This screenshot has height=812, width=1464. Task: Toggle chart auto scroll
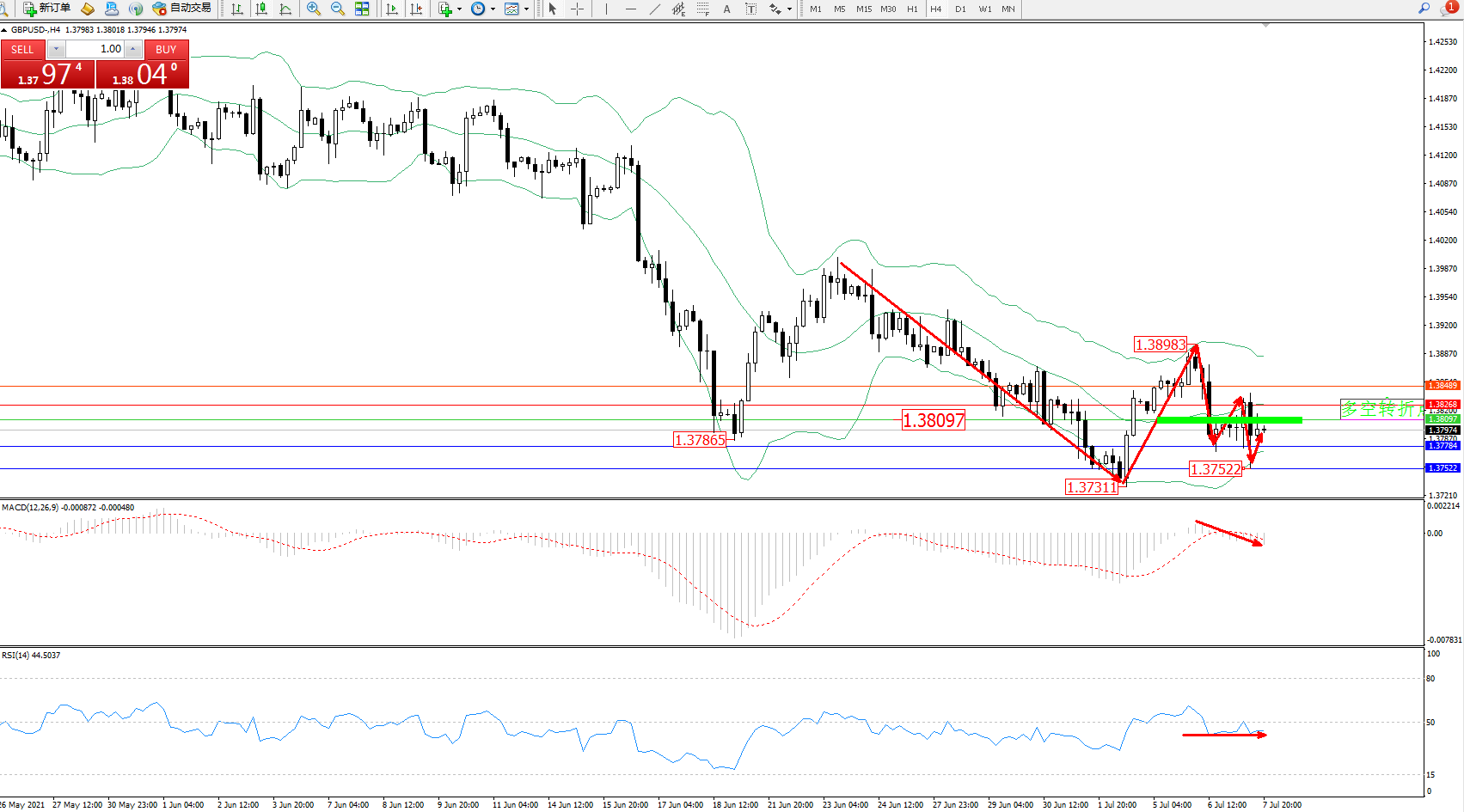coord(392,9)
